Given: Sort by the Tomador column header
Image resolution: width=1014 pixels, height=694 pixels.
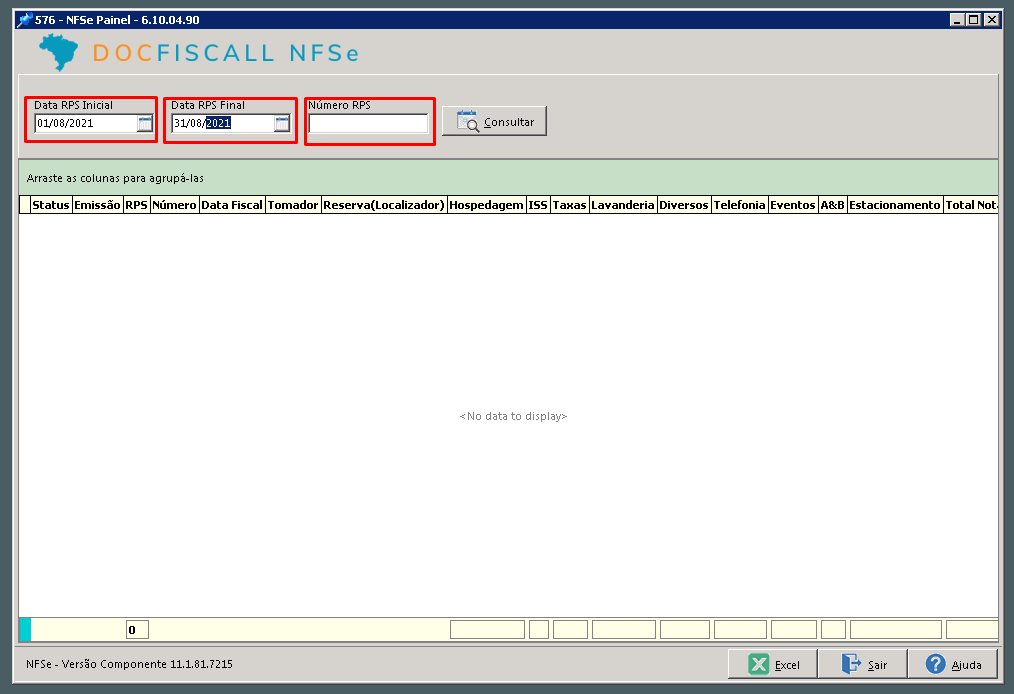Looking at the screenshot, I should pyautogui.click(x=293, y=205).
